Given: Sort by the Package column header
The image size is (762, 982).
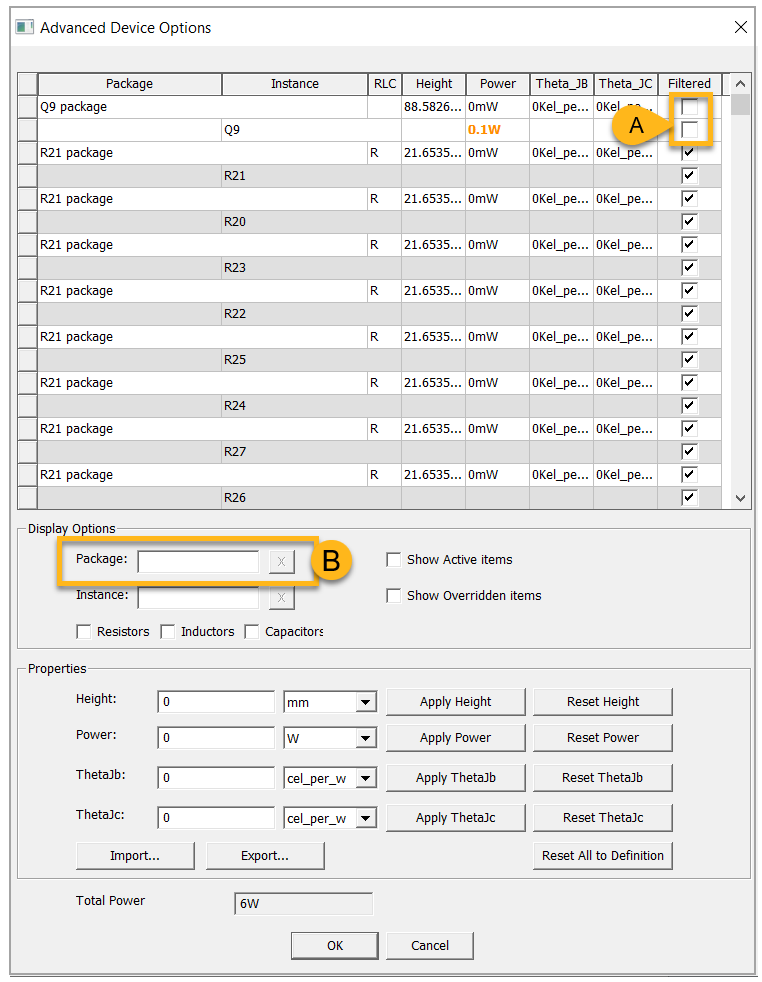Looking at the screenshot, I should click(x=129, y=84).
